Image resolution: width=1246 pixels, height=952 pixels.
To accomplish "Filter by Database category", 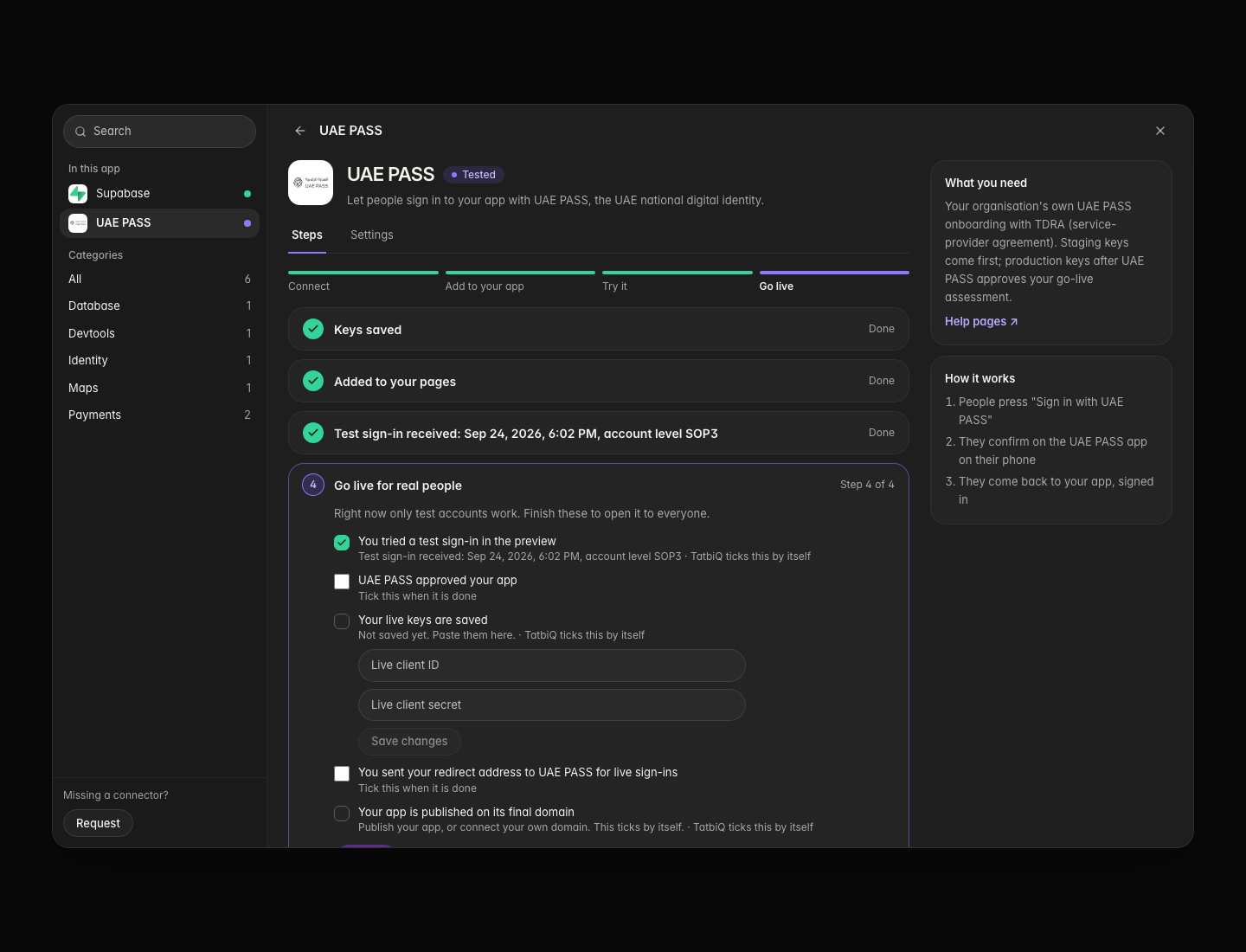I will 159,306.
